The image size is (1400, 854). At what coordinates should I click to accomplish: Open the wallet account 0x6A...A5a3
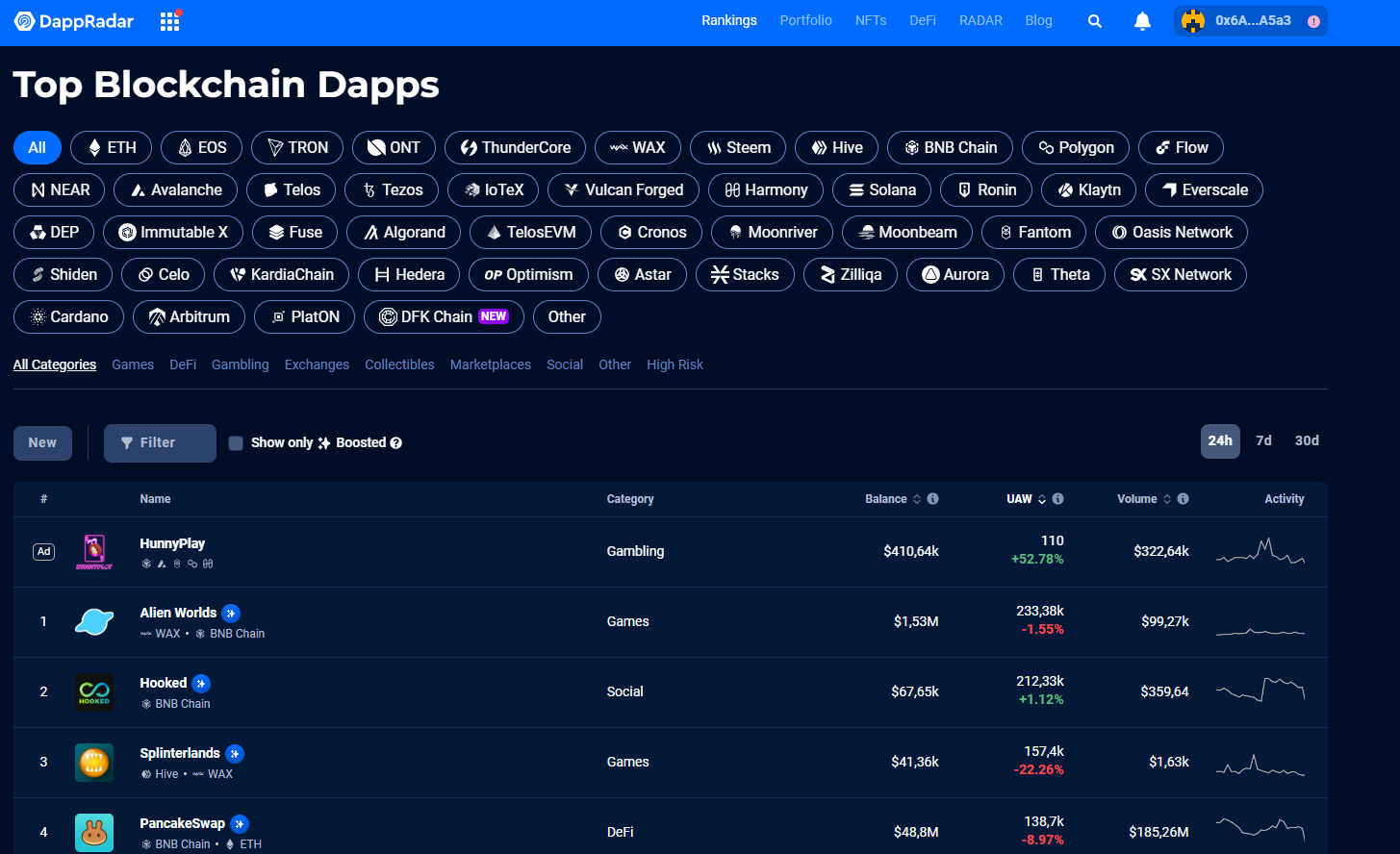pos(1251,21)
